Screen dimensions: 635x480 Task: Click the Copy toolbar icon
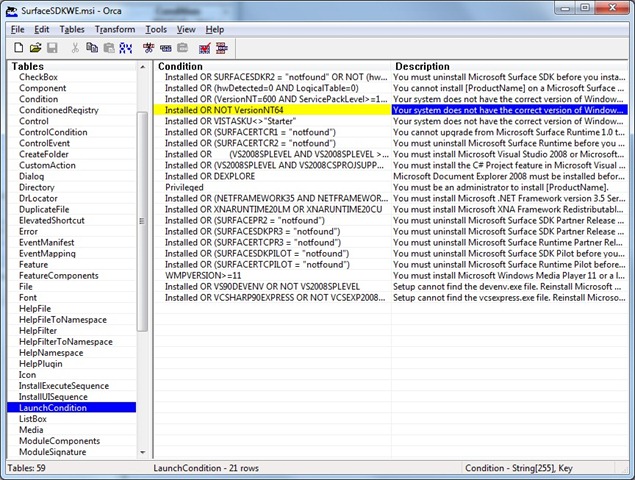(x=92, y=48)
